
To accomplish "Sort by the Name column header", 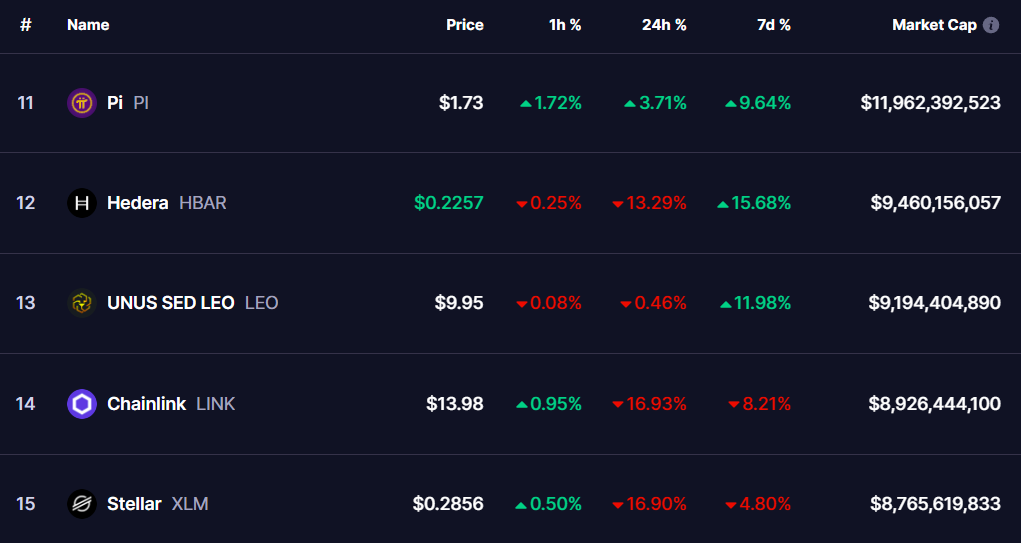I will coord(88,25).
